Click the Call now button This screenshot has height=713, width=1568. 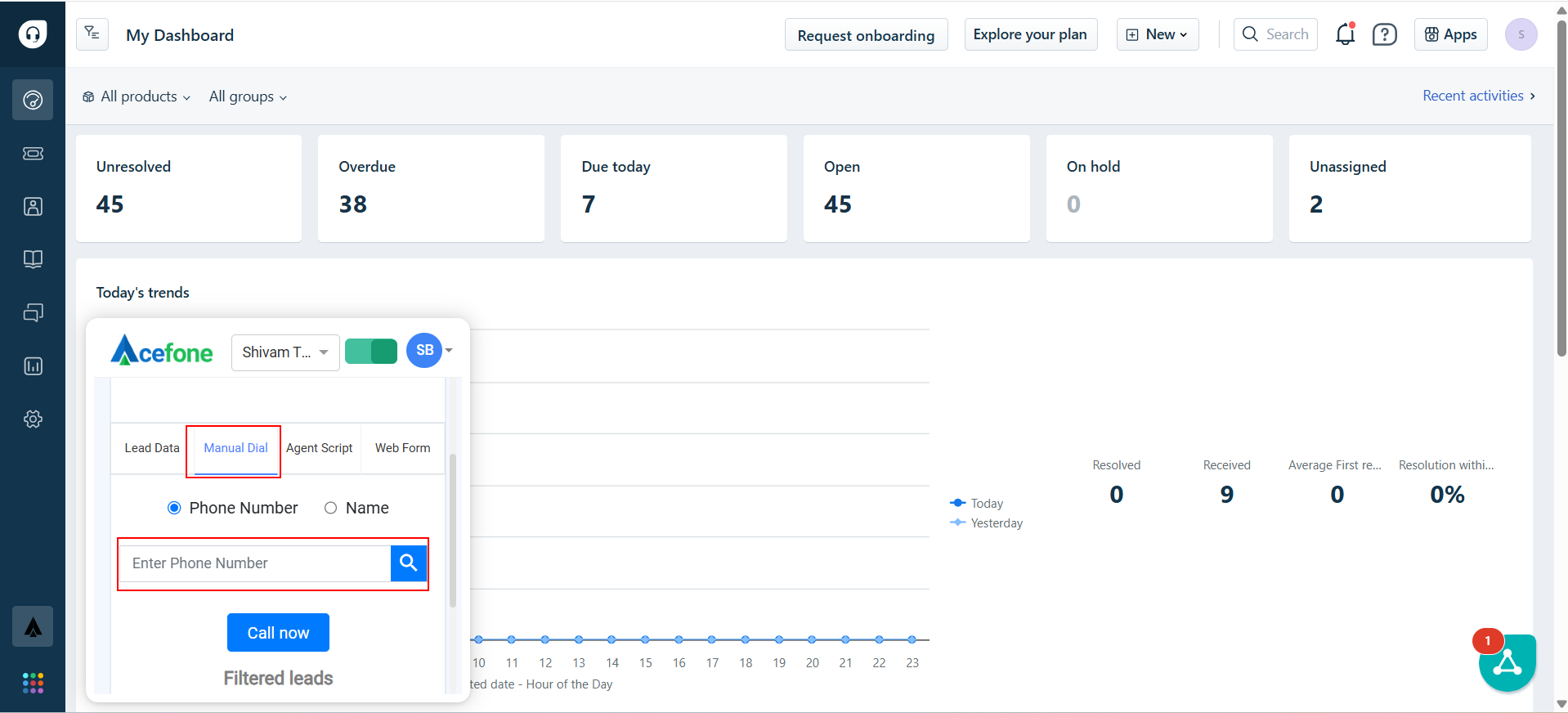pos(278,633)
